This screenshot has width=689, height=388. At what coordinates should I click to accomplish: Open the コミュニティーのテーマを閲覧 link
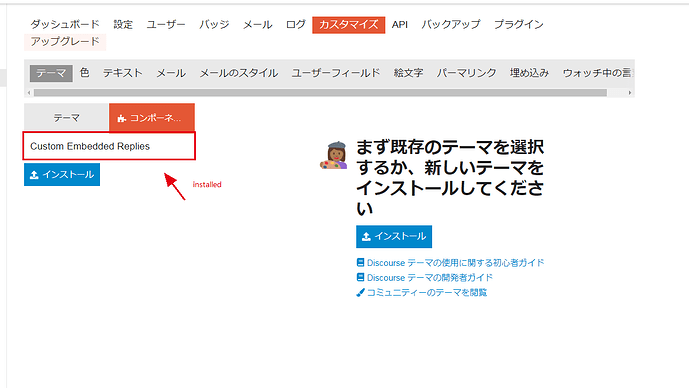coord(427,293)
